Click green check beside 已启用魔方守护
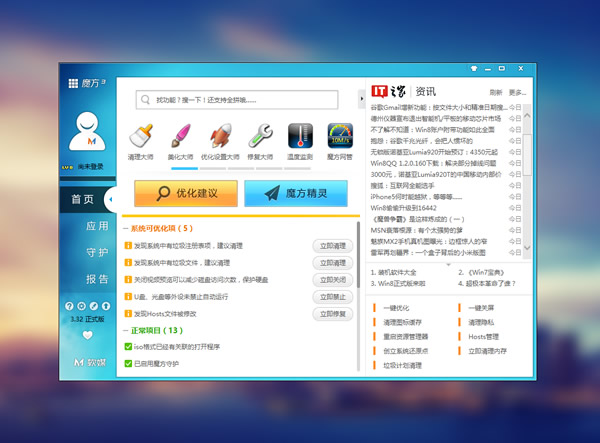This screenshot has width=600, height=443. [128, 363]
